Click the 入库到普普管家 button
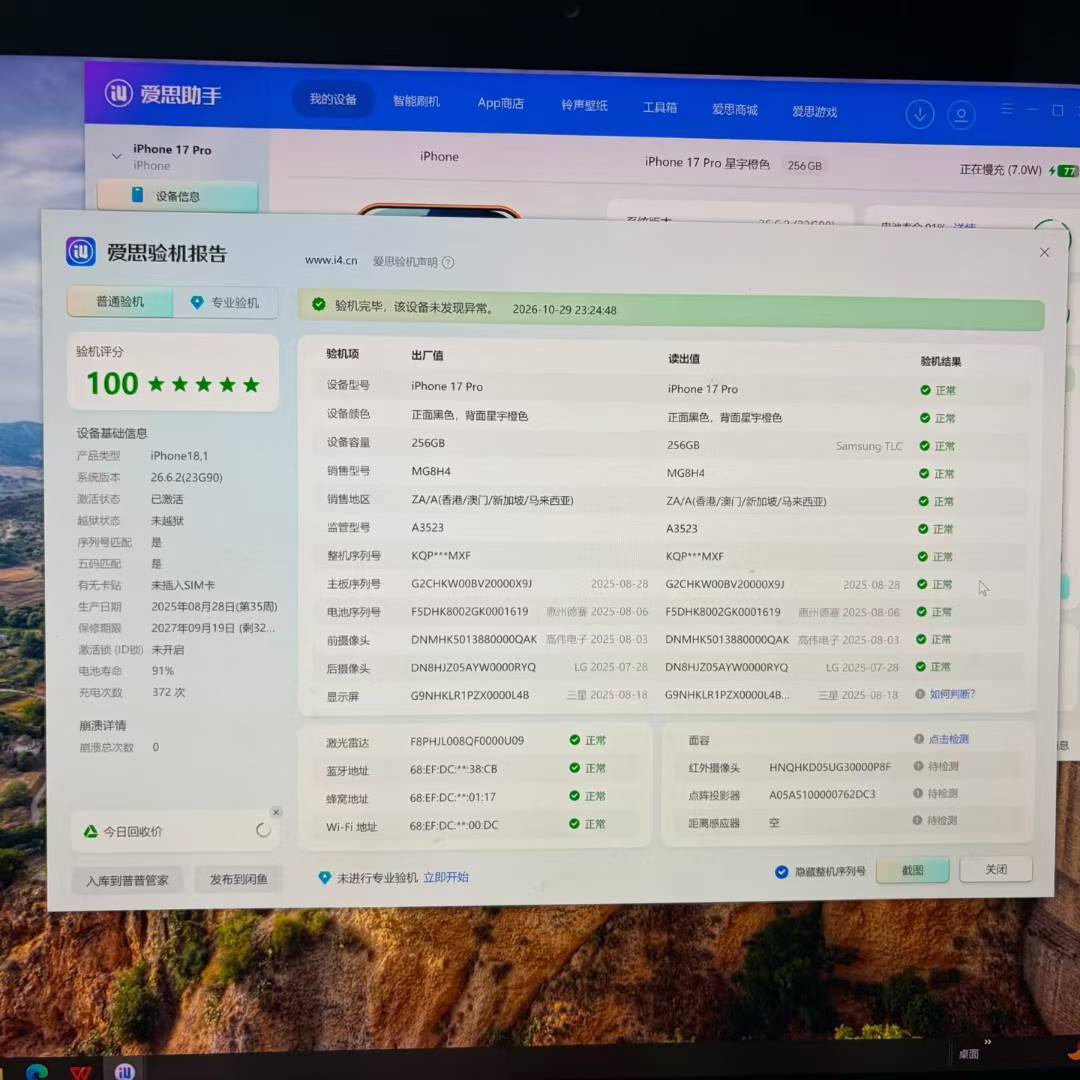The image size is (1080, 1080). [127, 880]
